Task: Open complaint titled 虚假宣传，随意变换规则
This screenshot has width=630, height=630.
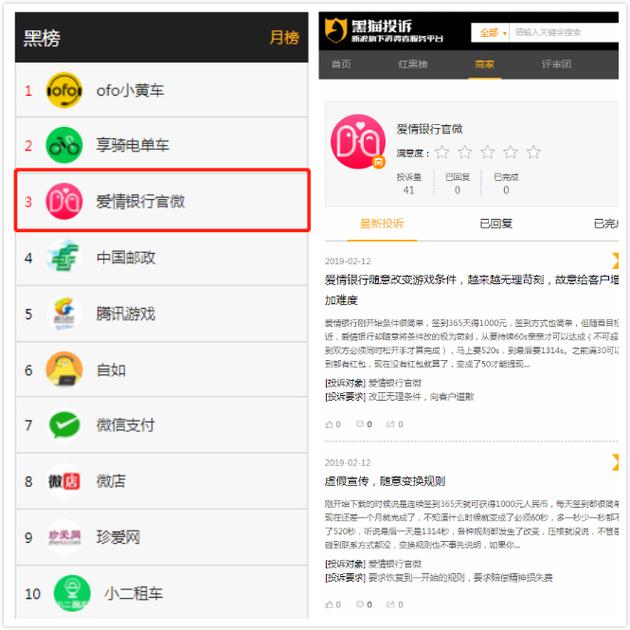Action: [x=385, y=481]
